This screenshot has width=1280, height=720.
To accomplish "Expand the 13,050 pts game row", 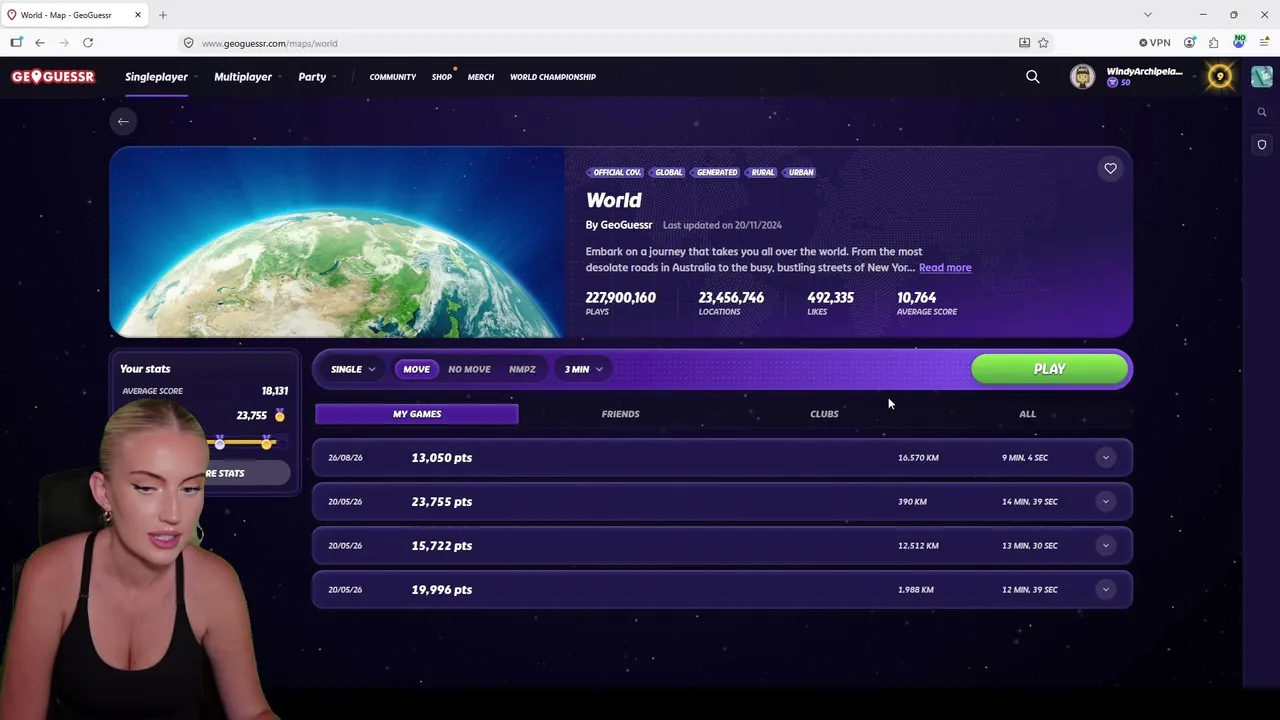I will pos(1105,458).
